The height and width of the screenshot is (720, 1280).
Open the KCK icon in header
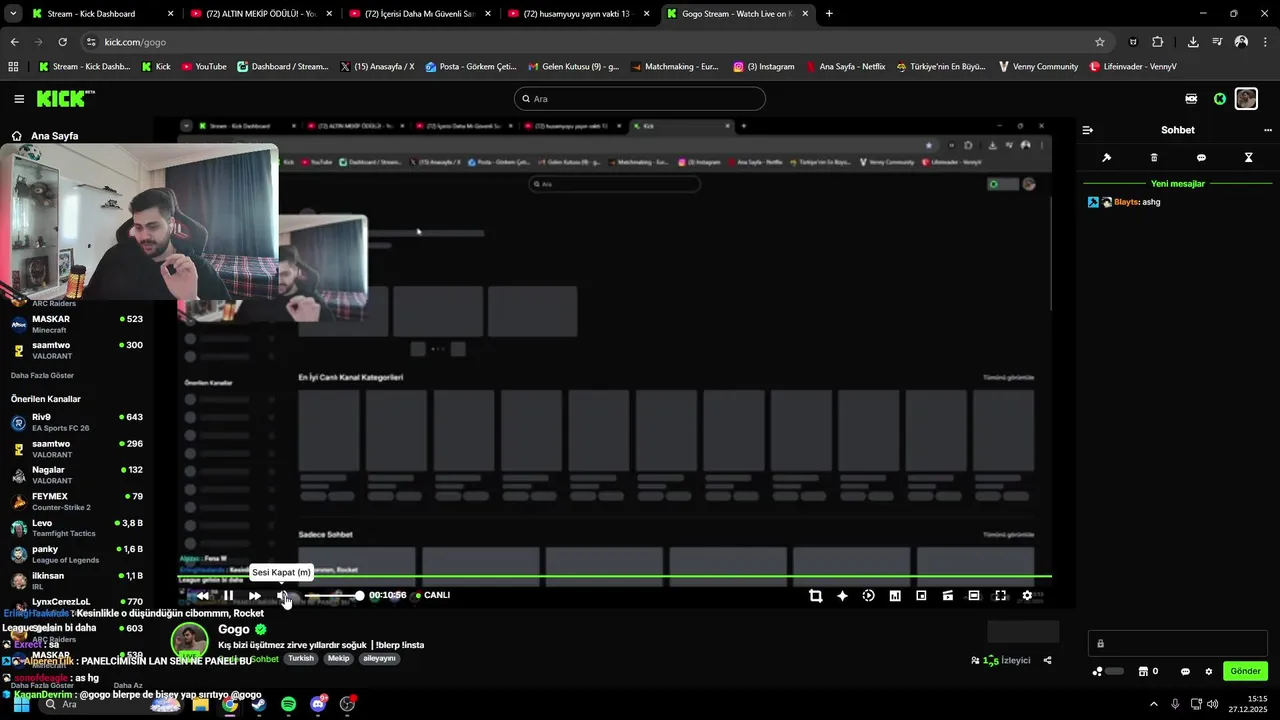click(x=1191, y=99)
